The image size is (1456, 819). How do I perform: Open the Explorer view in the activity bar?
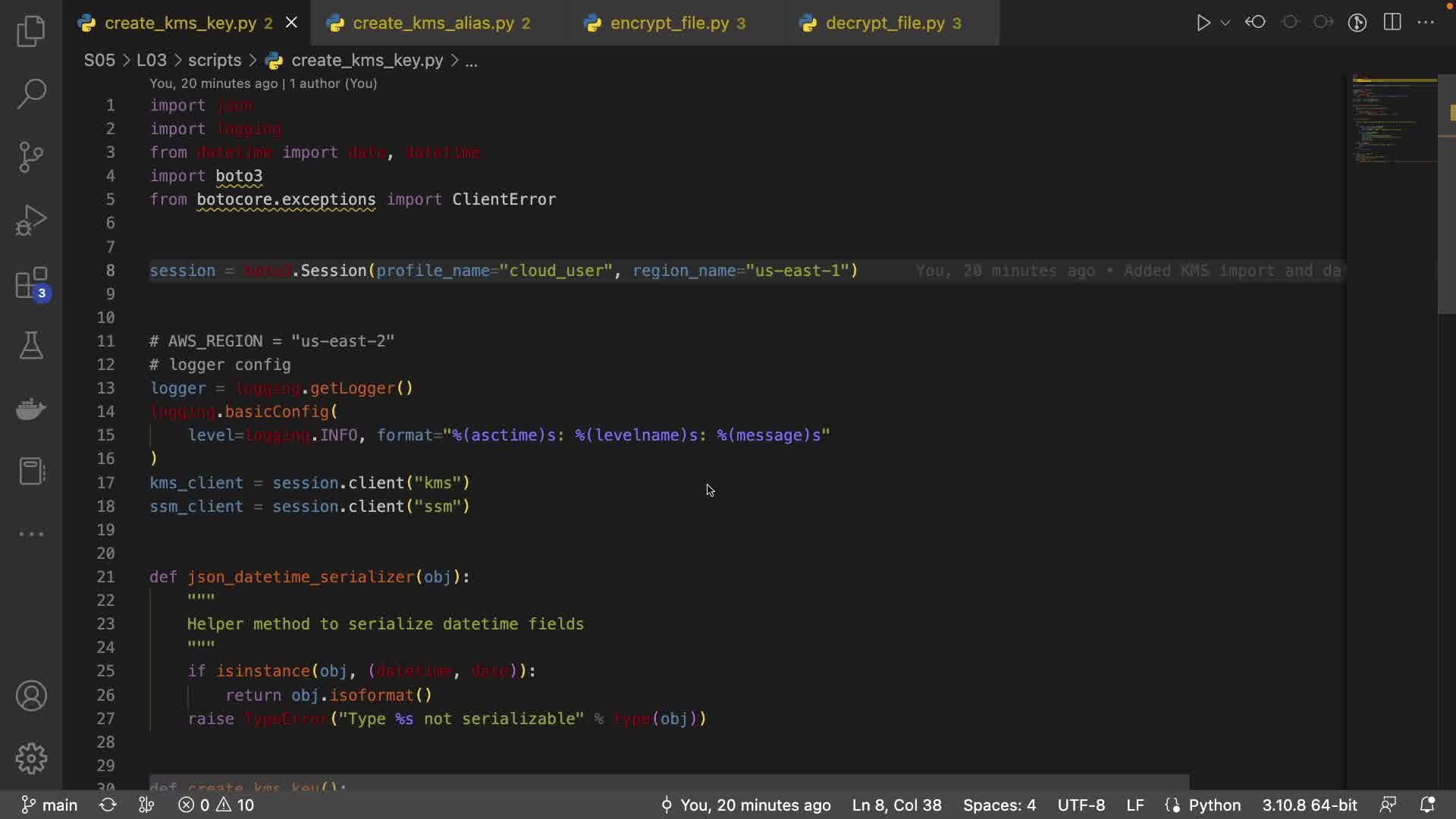[31, 32]
